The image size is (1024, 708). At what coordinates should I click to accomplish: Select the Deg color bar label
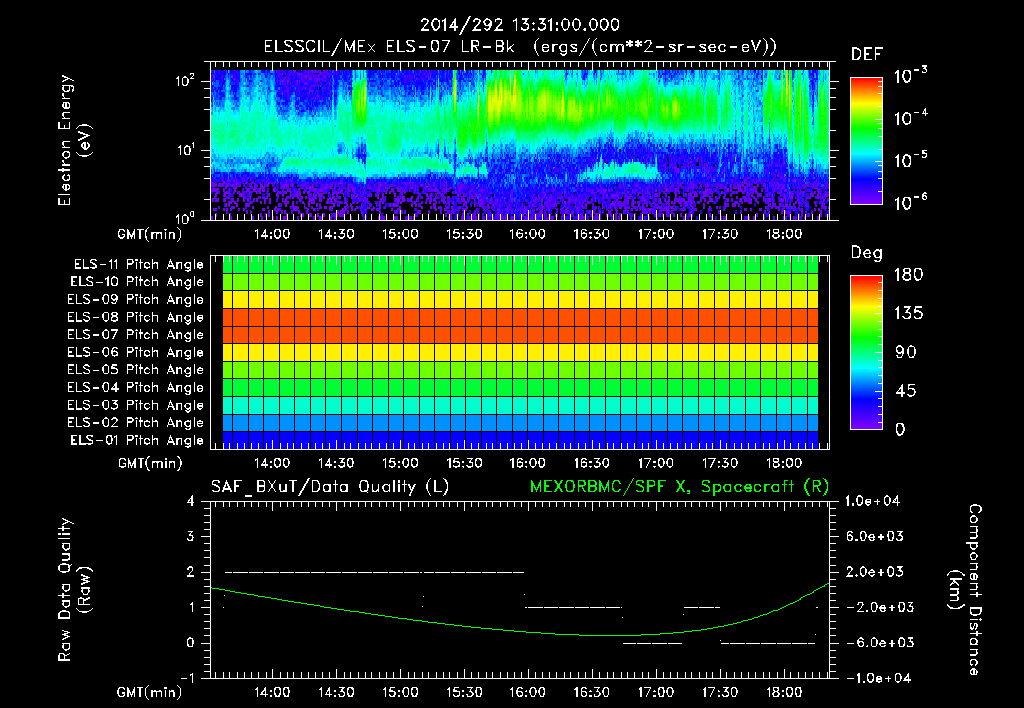coord(866,253)
